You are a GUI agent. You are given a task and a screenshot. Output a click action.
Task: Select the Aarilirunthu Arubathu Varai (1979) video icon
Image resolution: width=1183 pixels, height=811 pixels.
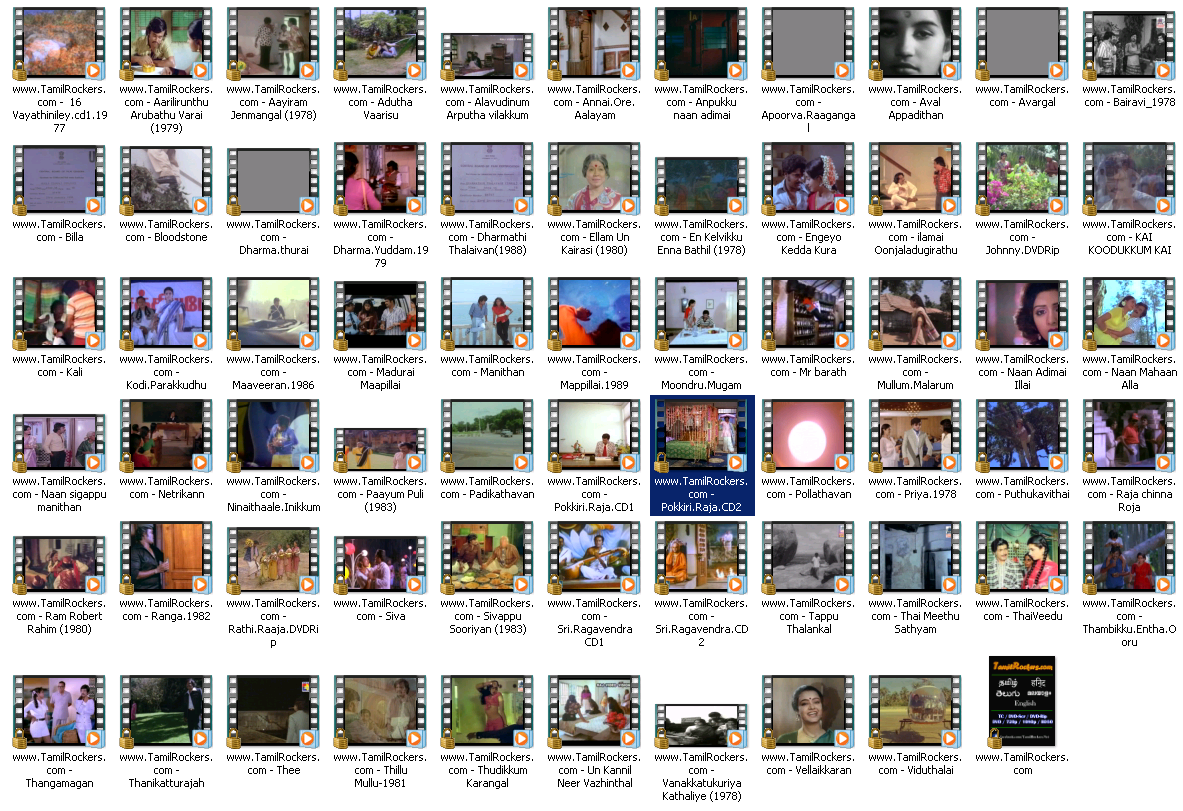pos(166,44)
